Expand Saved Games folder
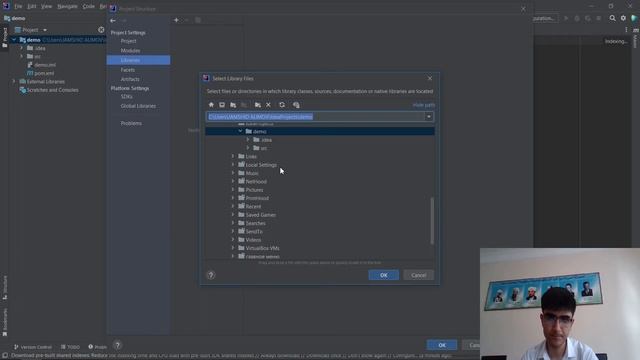Viewport: 640px width, 360px height. [x=233, y=215]
